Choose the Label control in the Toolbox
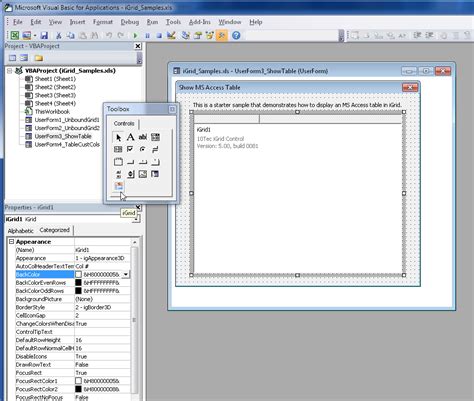The width and height of the screenshot is (474, 401). coord(130,137)
